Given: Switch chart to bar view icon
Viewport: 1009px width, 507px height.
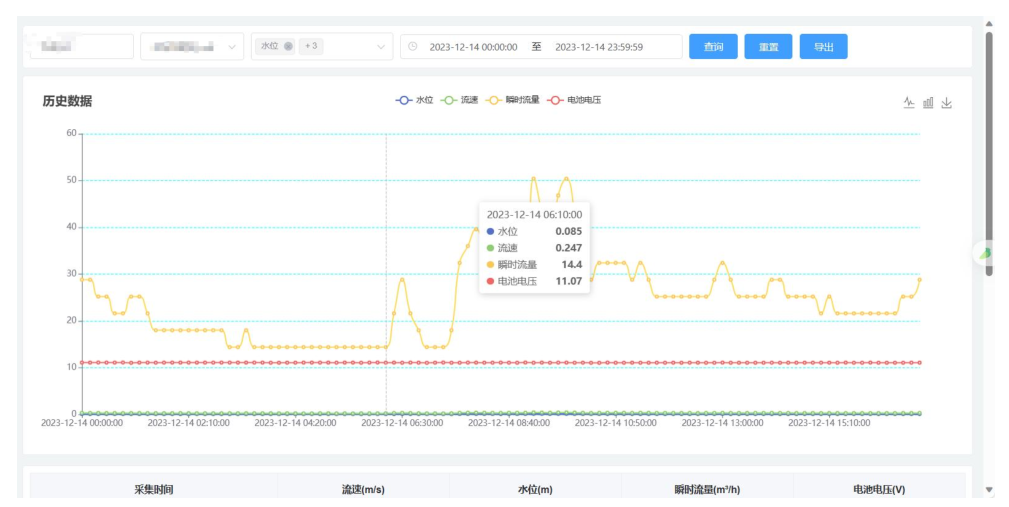Looking at the screenshot, I should pyautogui.click(x=928, y=102).
